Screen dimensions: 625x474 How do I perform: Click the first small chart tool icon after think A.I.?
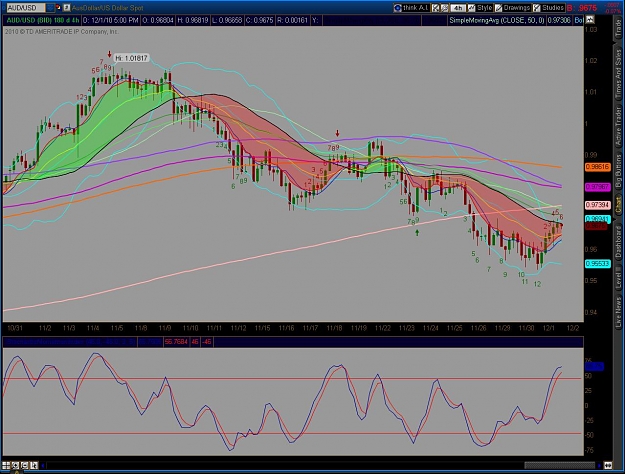pyautogui.click(x=436, y=8)
